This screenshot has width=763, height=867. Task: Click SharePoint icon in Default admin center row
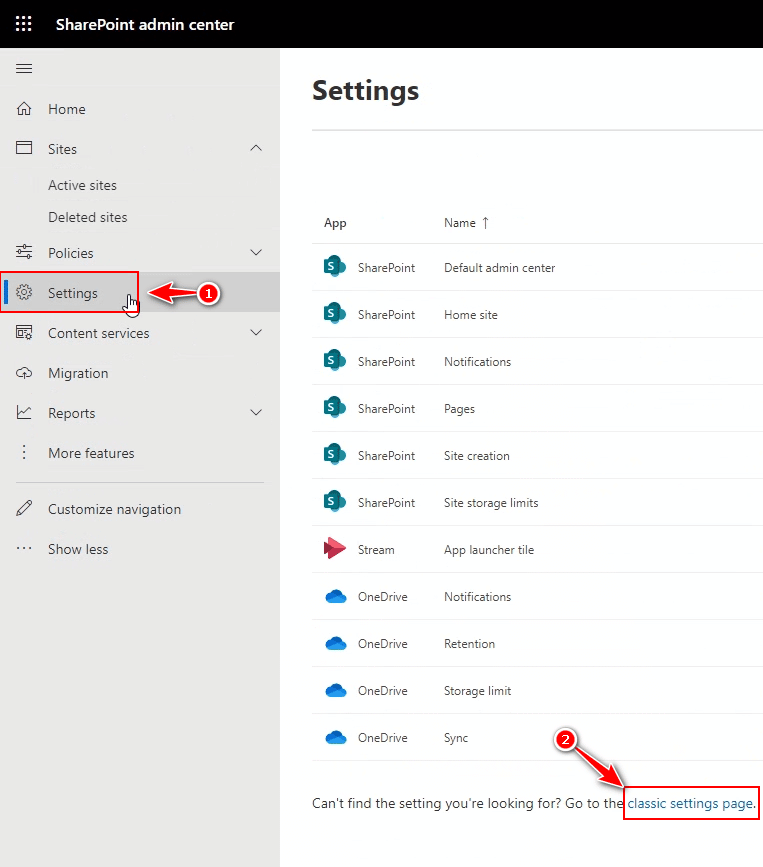pyautogui.click(x=335, y=267)
